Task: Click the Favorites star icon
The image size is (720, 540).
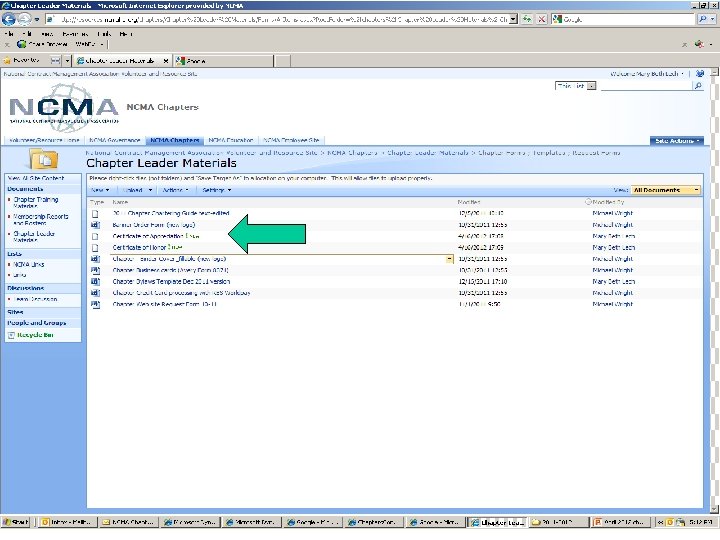Action: click(7, 61)
